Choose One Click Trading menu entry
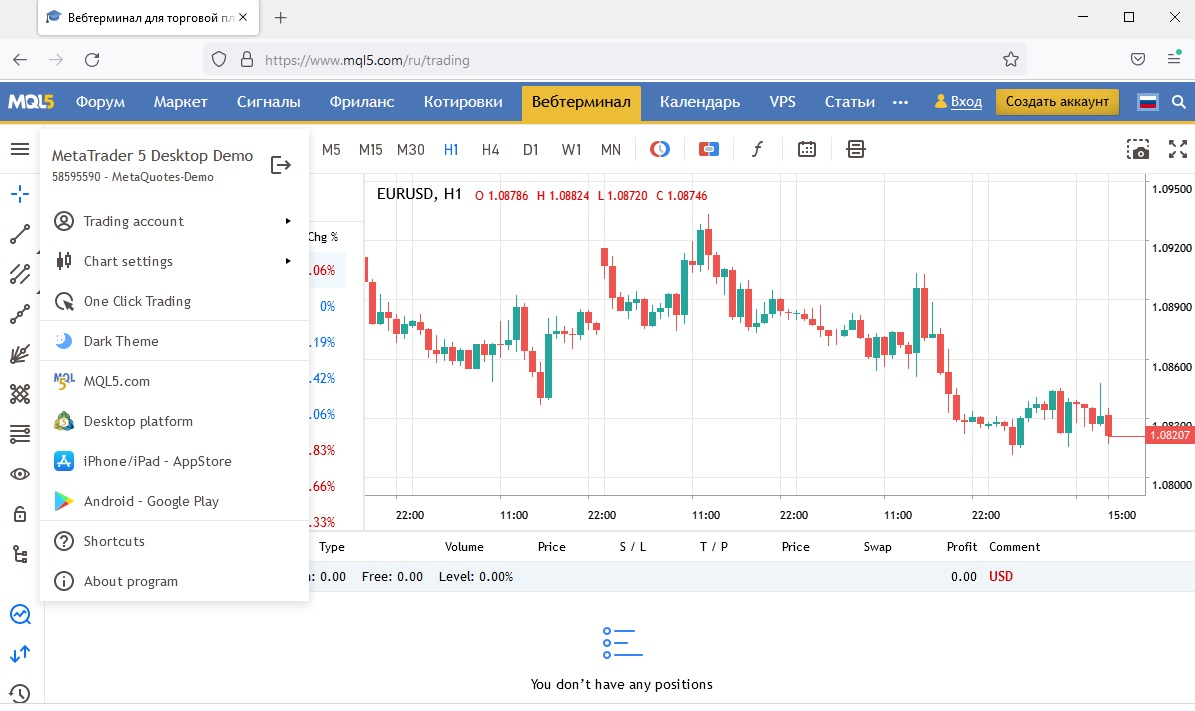 point(175,301)
